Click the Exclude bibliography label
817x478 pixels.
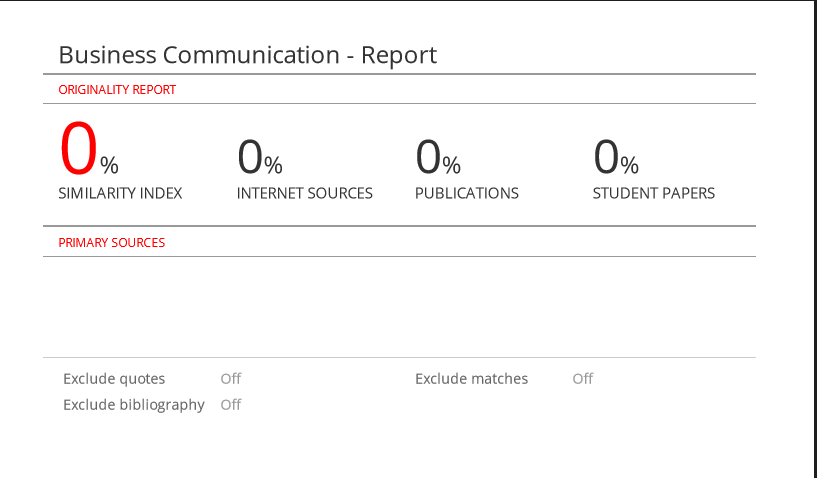pos(134,405)
